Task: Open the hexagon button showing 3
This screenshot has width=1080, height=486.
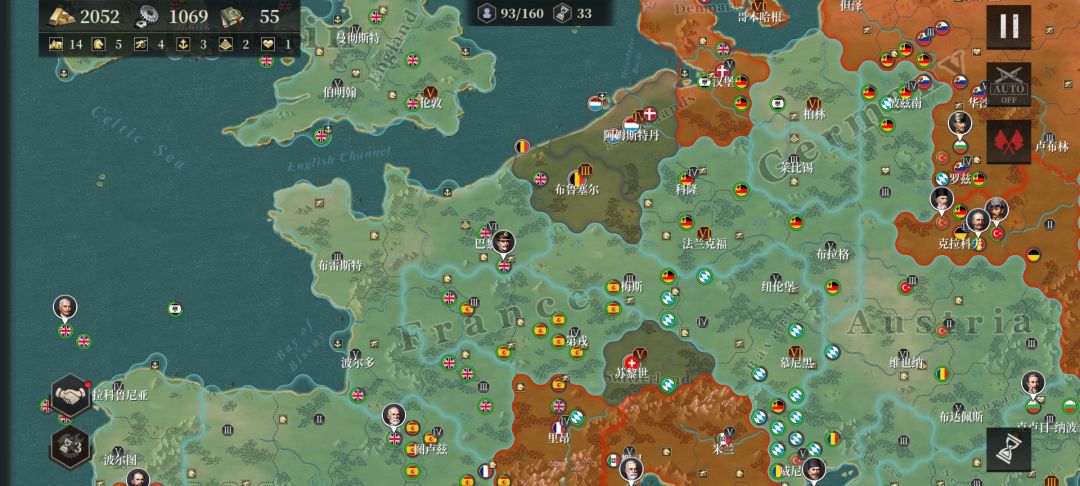Action: pyautogui.click(x=71, y=447)
